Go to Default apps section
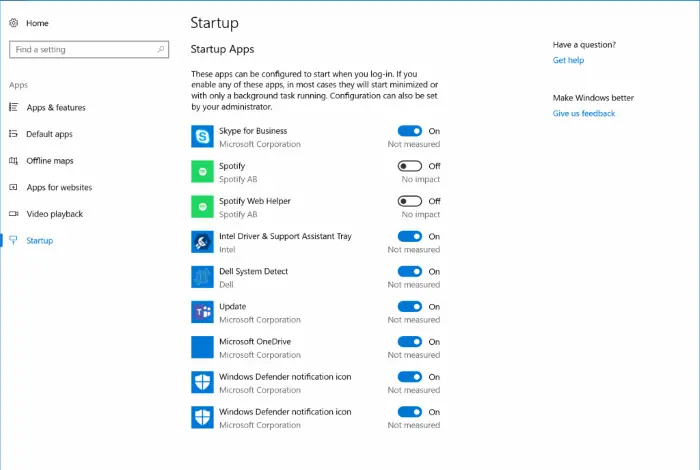 (x=49, y=134)
